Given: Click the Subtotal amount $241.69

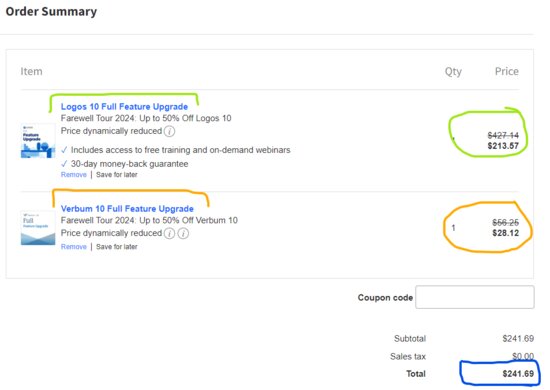Looking at the screenshot, I should tap(518, 338).
